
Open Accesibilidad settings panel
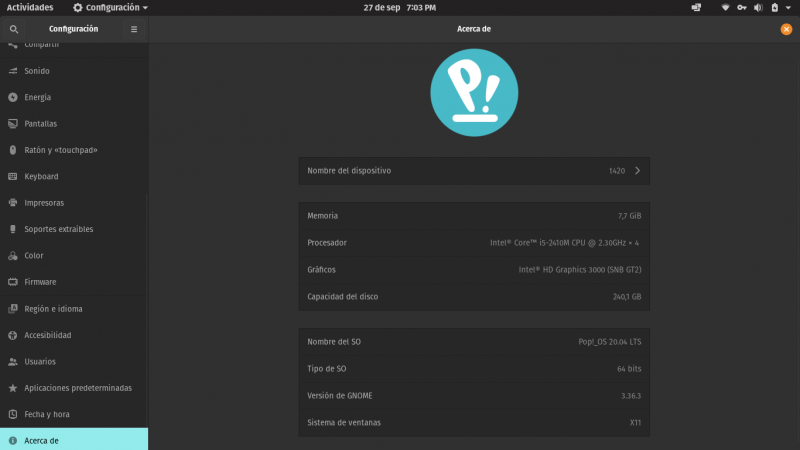pos(48,335)
